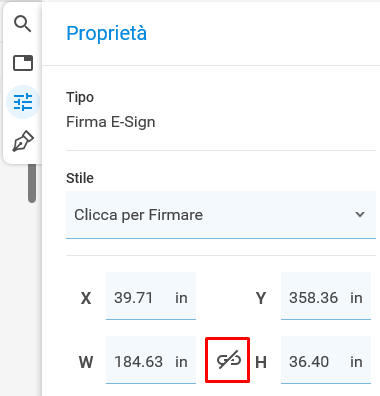This screenshot has height=396, width=380.
Task: Click the W width value field
Action: (x=151, y=360)
